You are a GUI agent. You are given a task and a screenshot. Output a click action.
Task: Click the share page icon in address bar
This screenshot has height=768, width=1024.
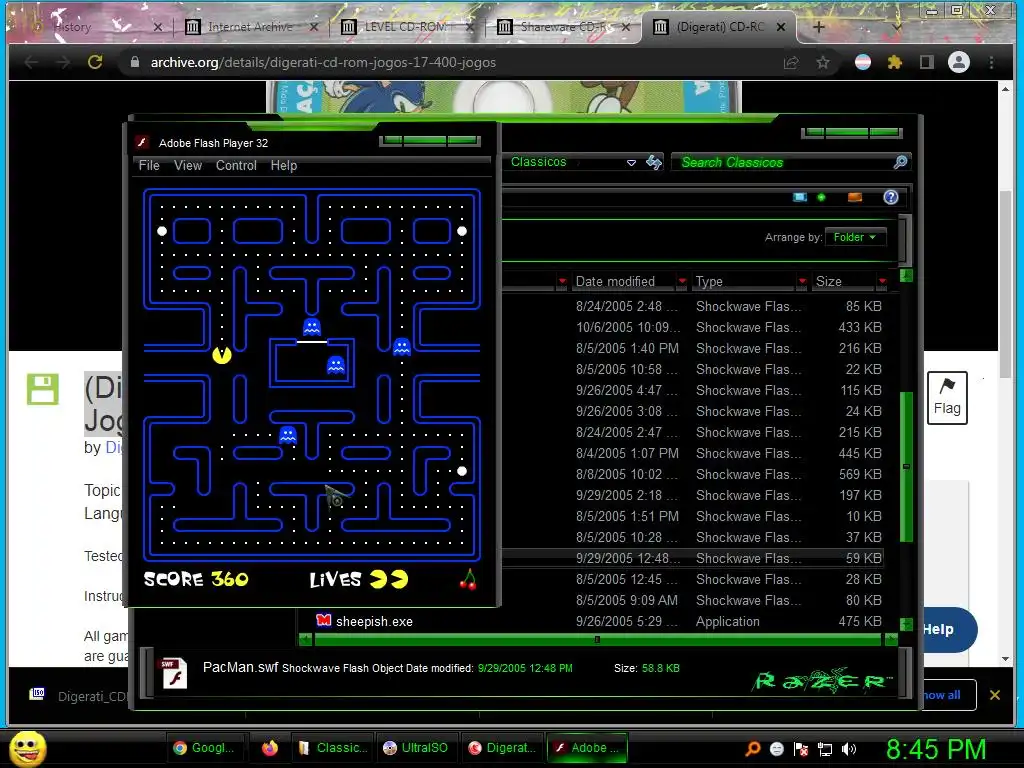(x=791, y=62)
